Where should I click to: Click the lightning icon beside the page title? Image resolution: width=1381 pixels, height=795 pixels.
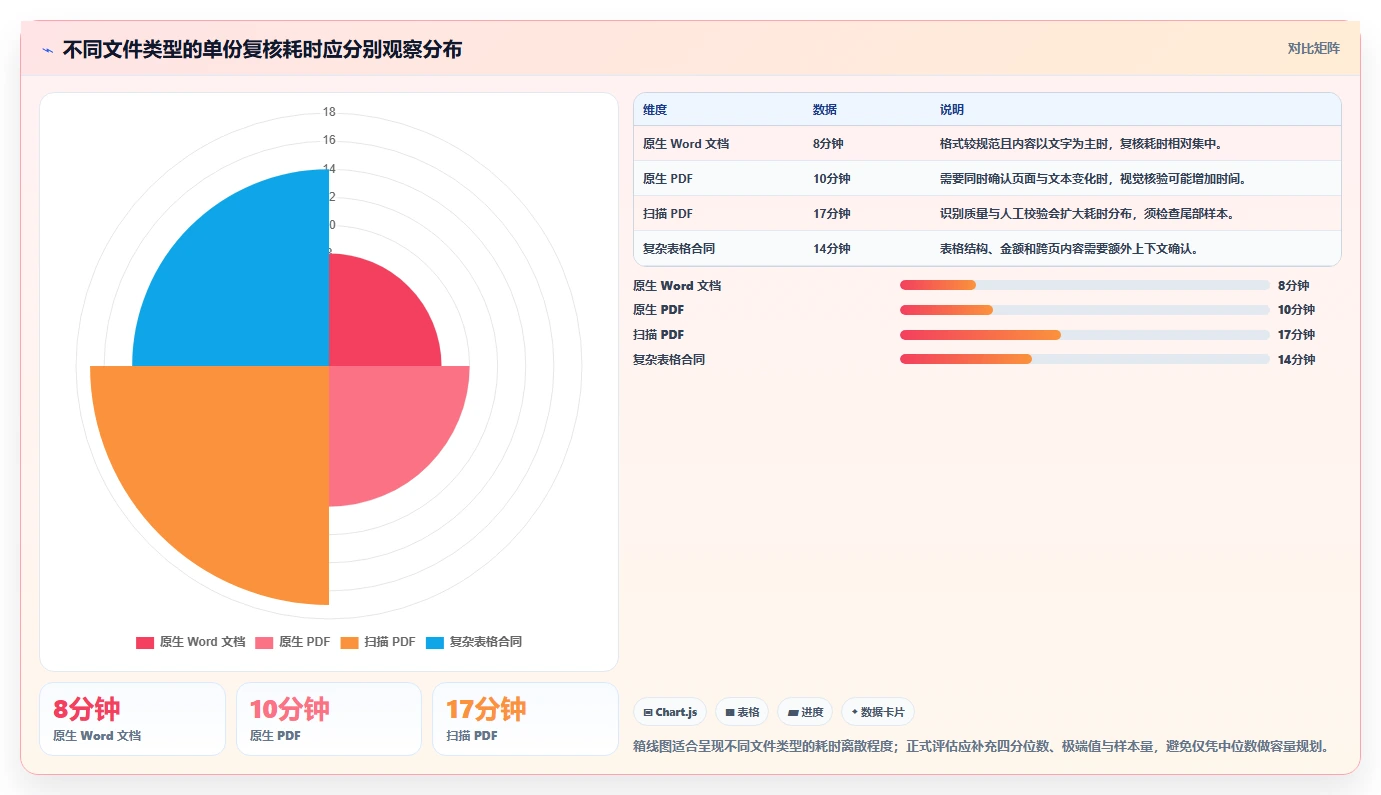pos(47,50)
